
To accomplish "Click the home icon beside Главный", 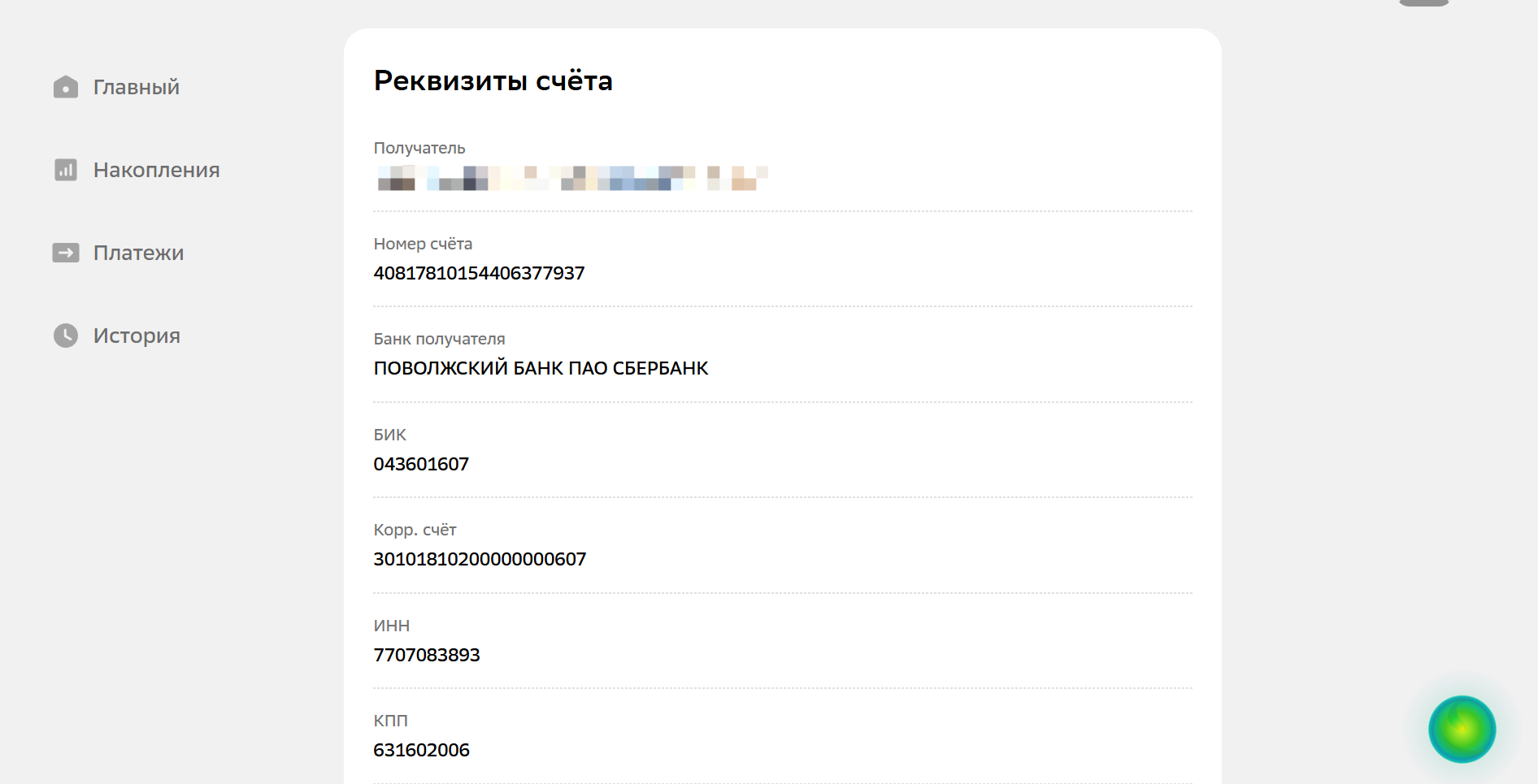I will [x=66, y=87].
